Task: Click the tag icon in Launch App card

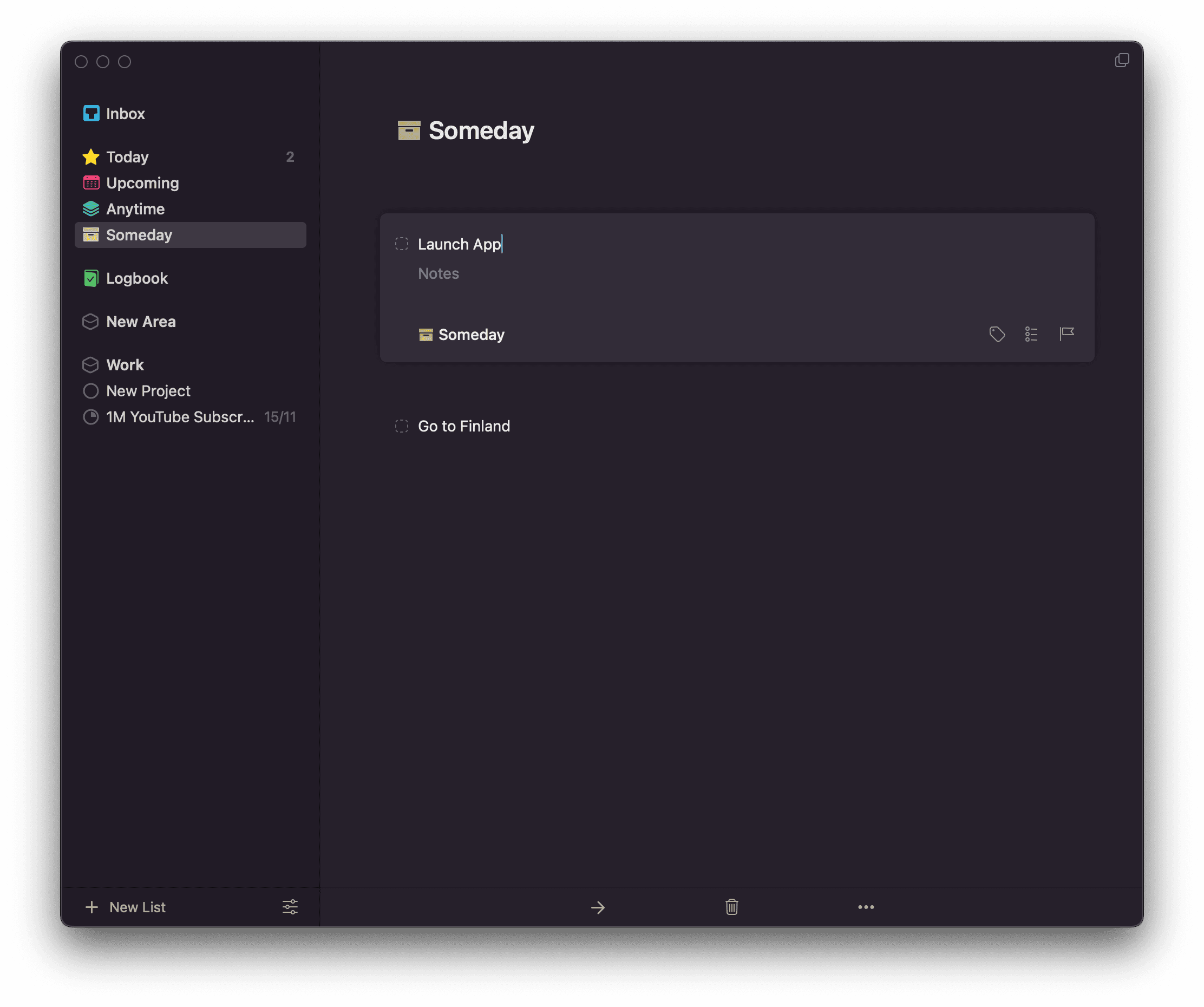Action: pos(997,334)
